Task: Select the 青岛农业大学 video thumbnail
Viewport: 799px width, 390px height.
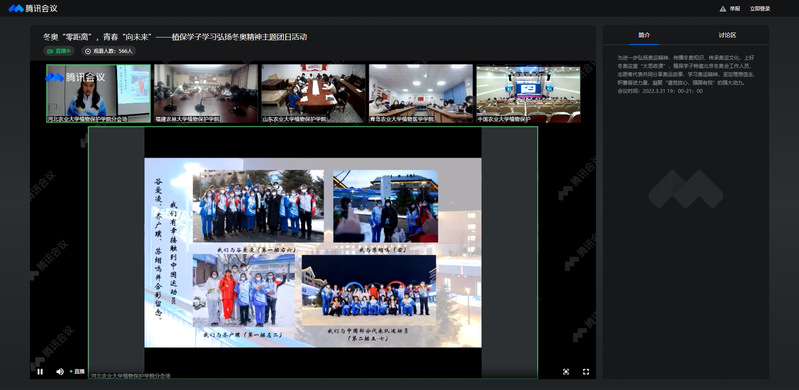Action: (421, 93)
